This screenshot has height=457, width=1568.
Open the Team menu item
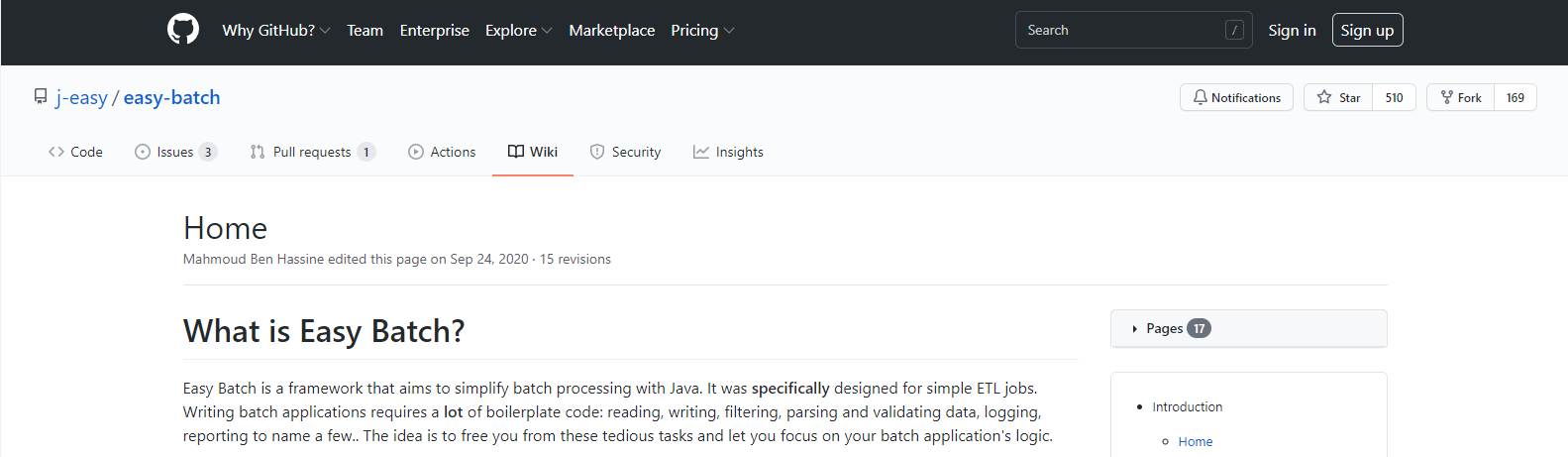coord(365,30)
